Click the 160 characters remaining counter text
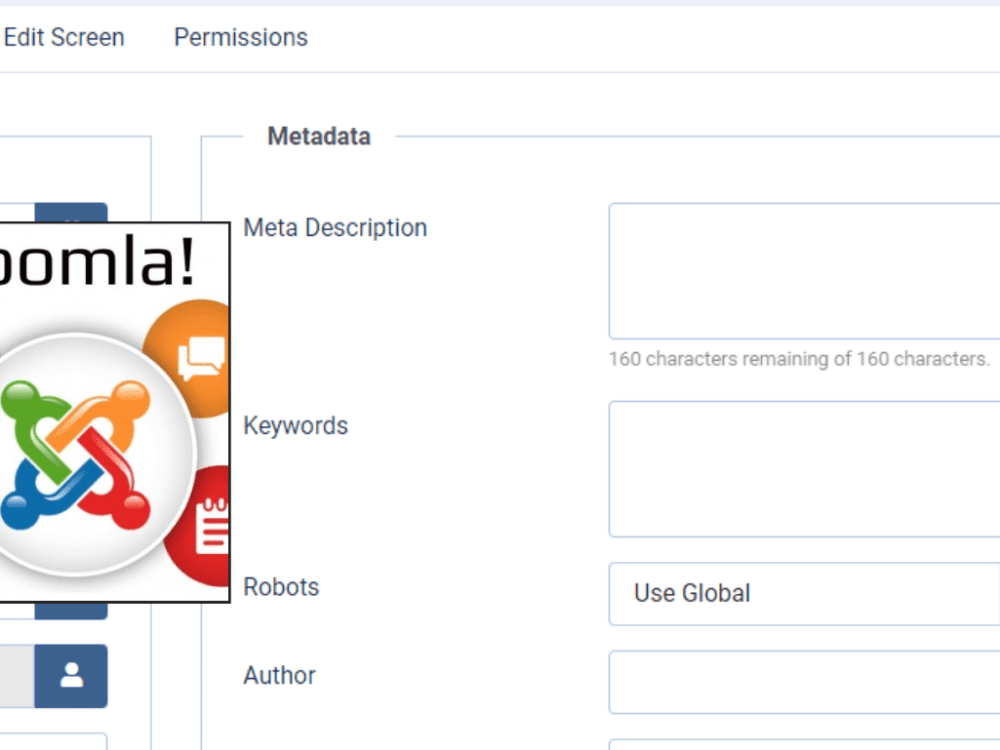This screenshot has width=1000, height=750. 799,359
